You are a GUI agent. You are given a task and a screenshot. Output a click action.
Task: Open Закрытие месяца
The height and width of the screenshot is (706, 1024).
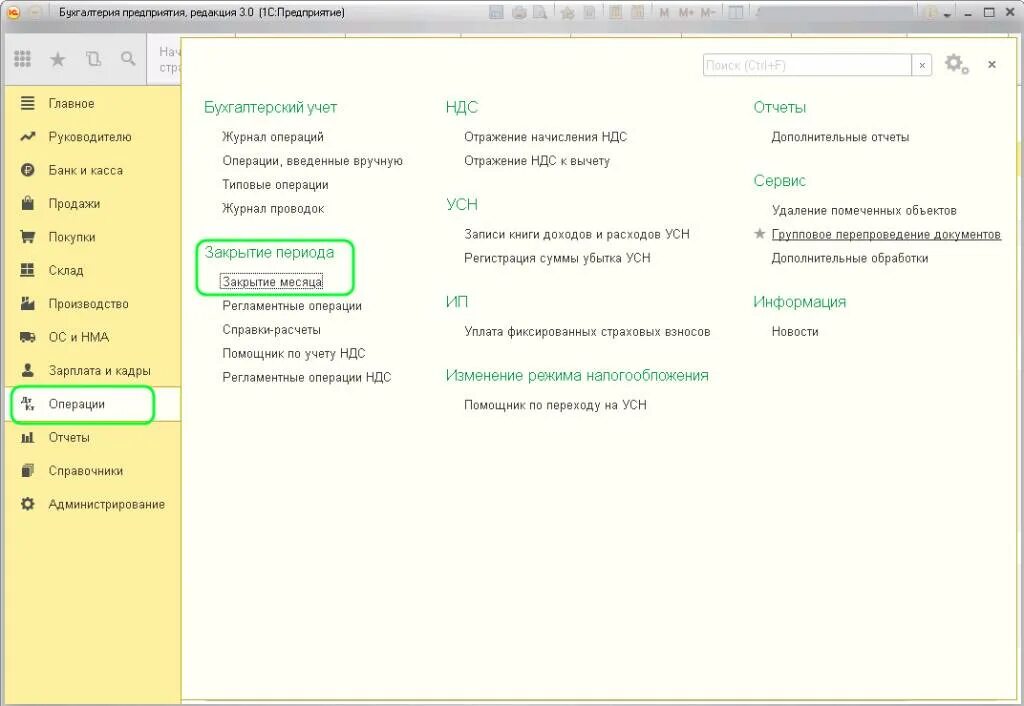[272, 281]
